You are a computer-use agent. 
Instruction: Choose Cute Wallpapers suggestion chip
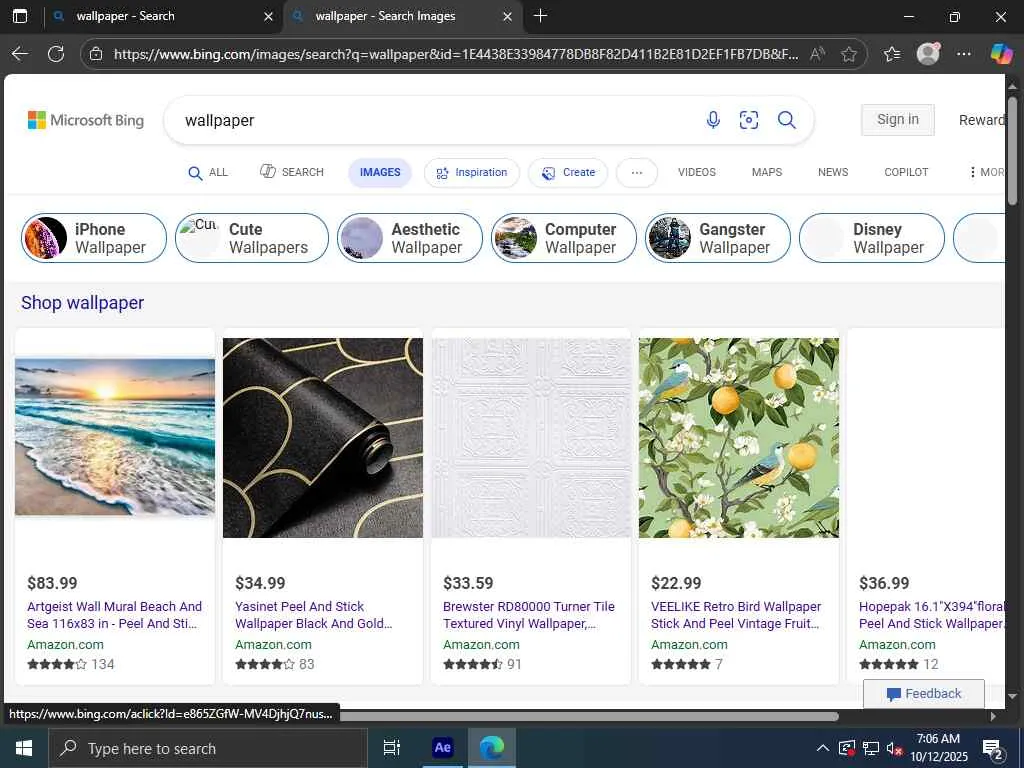[252, 238]
